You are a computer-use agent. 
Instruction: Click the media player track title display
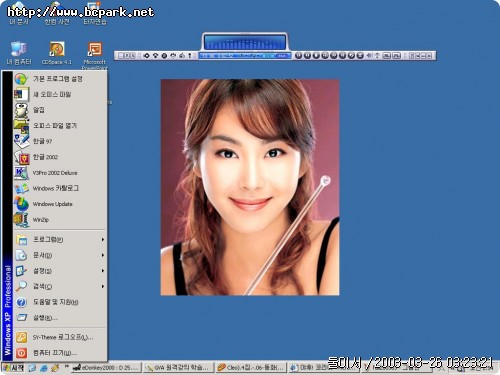(x=245, y=56)
